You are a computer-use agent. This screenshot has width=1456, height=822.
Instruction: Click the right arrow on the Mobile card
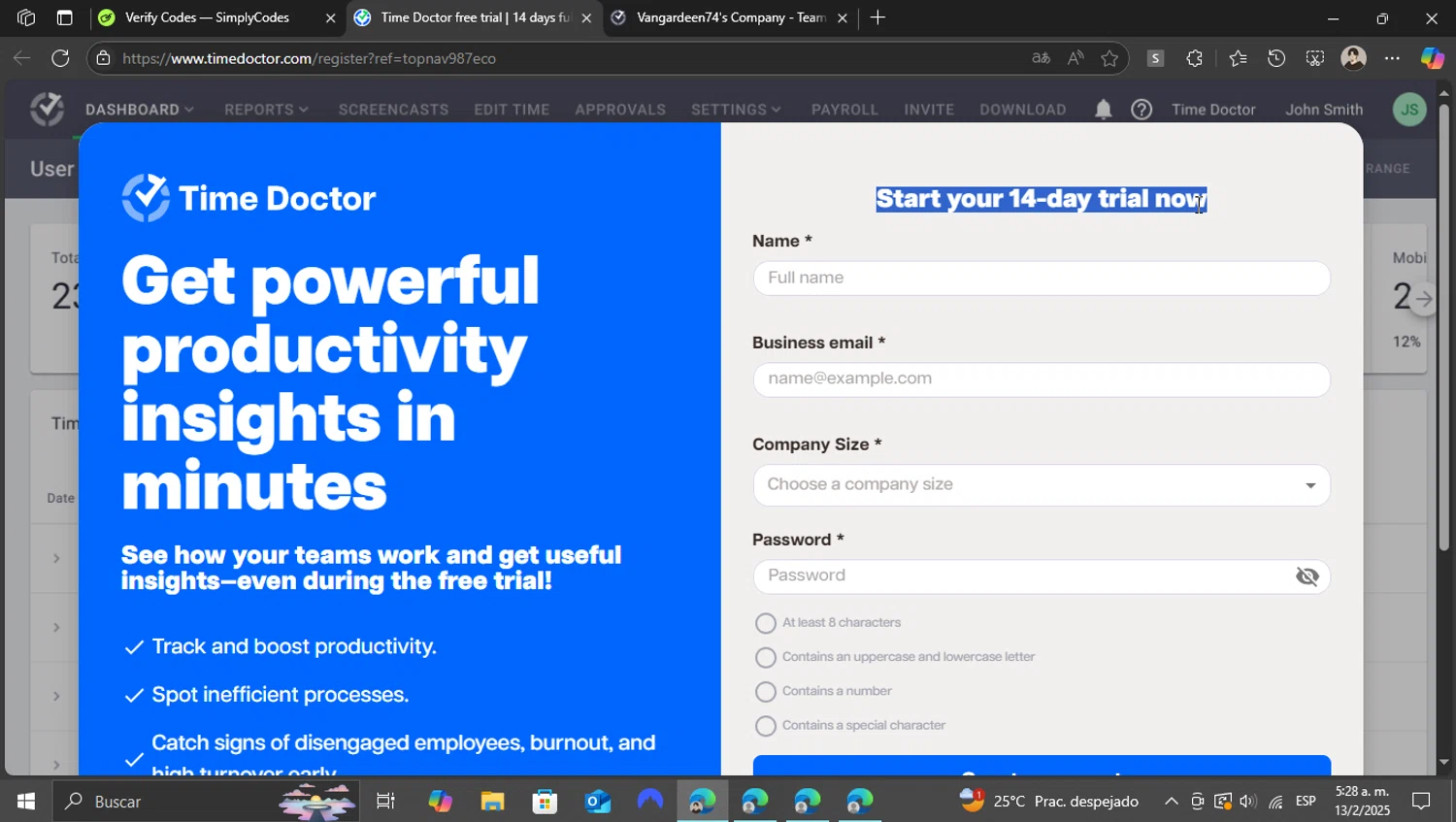click(x=1423, y=299)
